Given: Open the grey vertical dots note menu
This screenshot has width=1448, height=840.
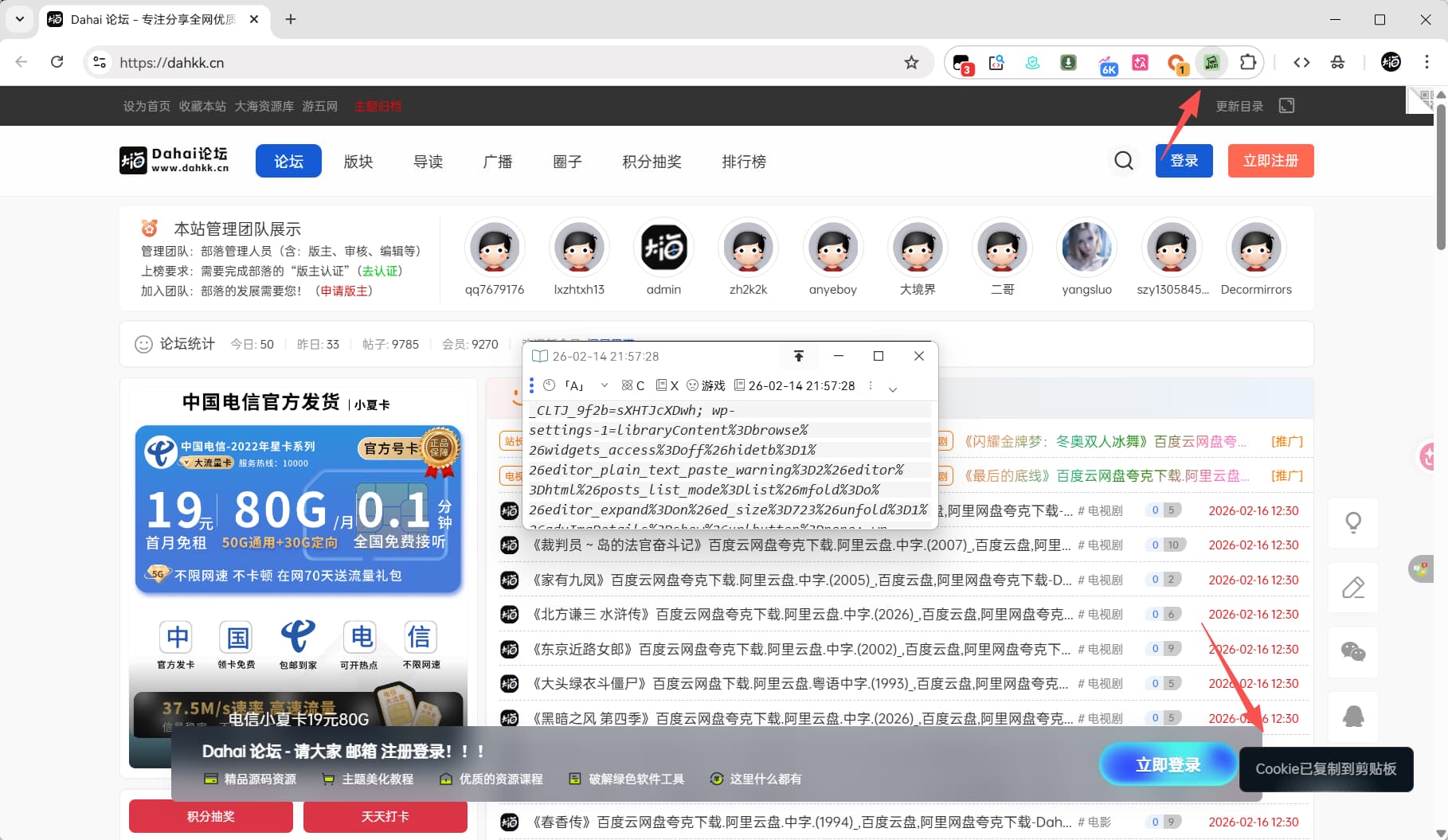Looking at the screenshot, I should click(x=871, y=385).
